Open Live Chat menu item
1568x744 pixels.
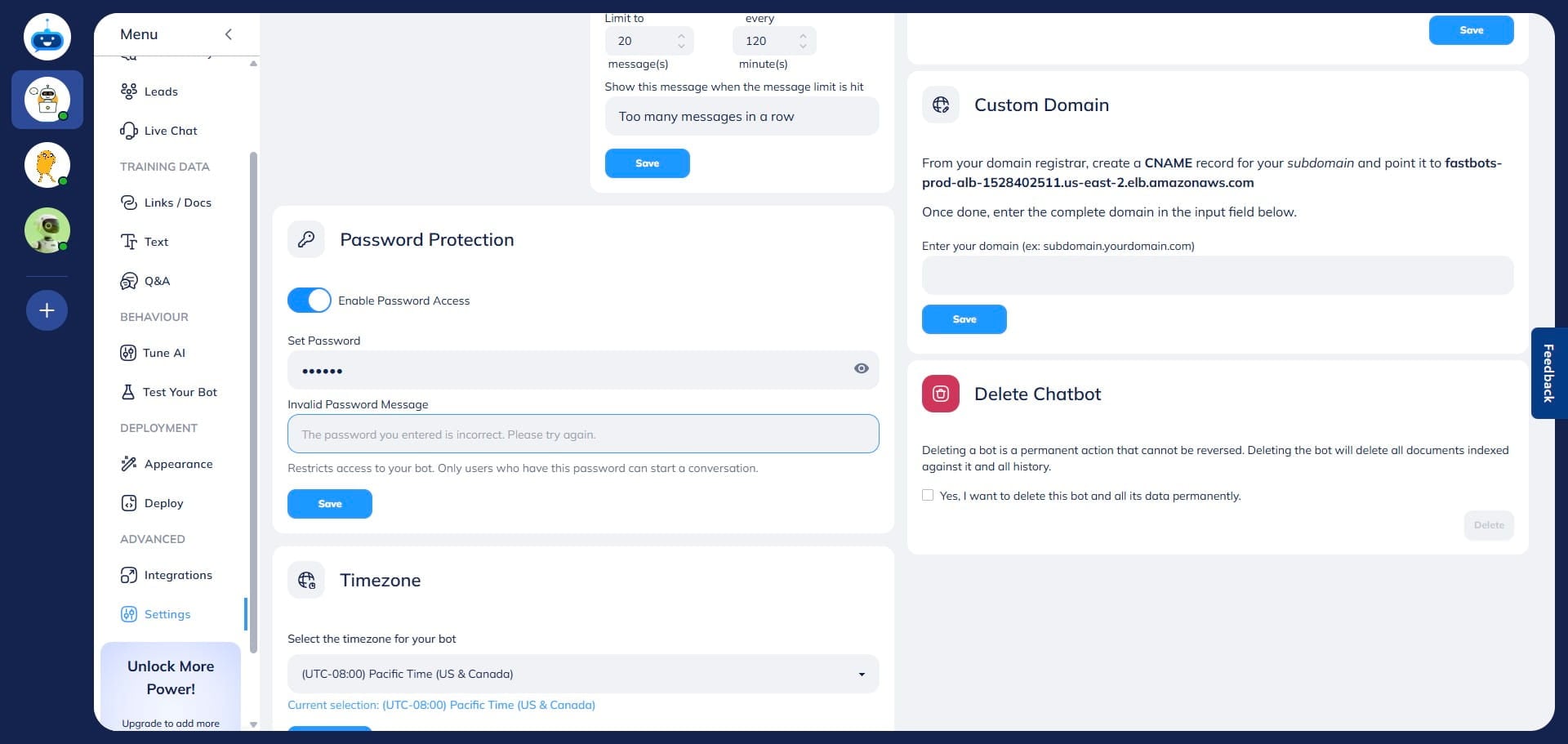[x=171, y=131]
